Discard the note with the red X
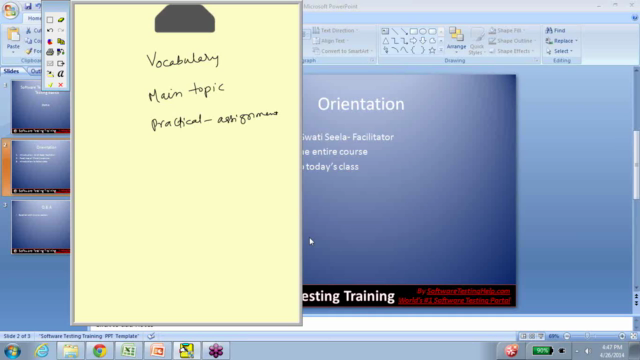Screen dimensions: 640x360 61,85
